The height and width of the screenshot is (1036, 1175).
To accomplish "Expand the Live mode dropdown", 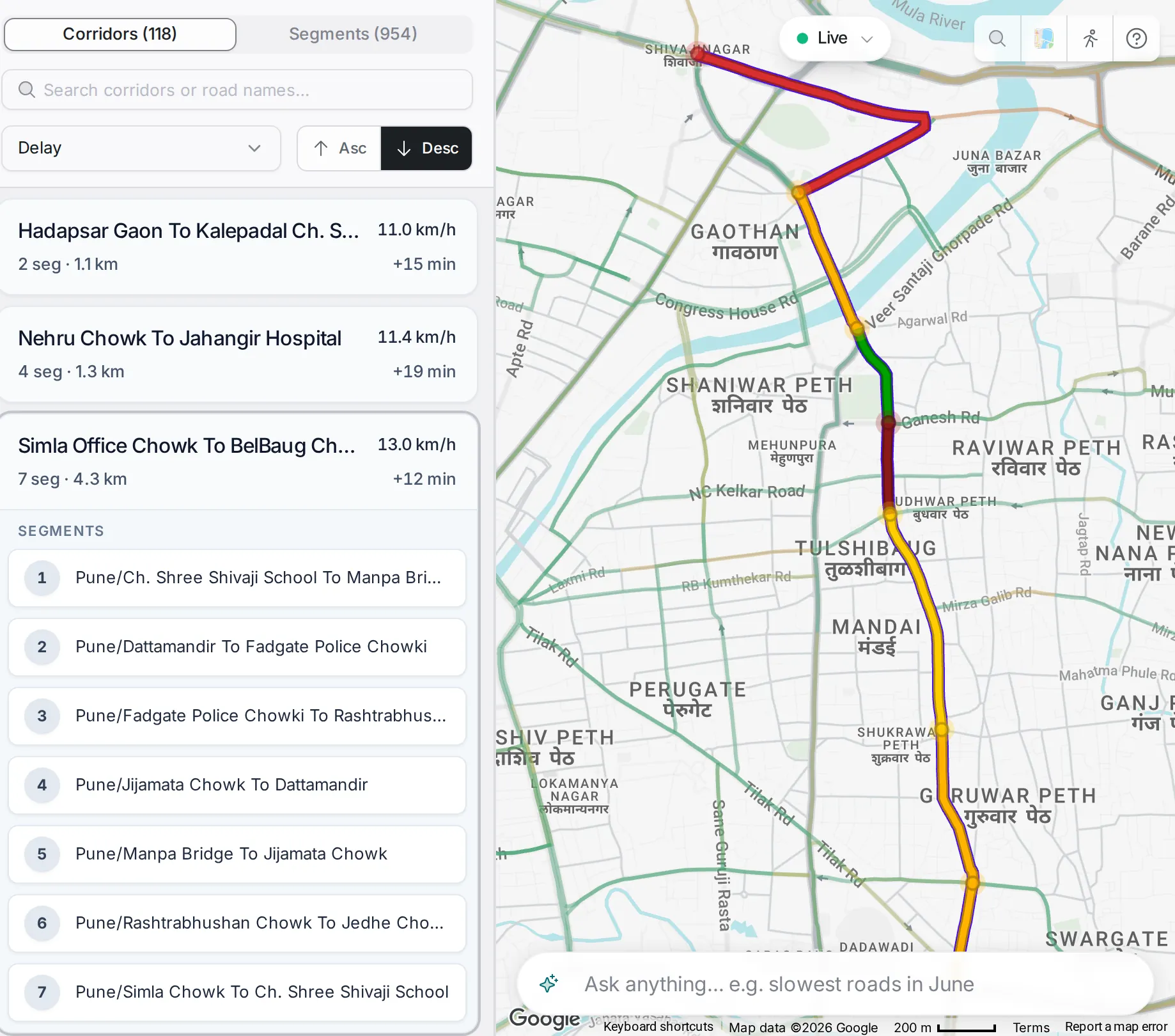I will pos(834,38).
